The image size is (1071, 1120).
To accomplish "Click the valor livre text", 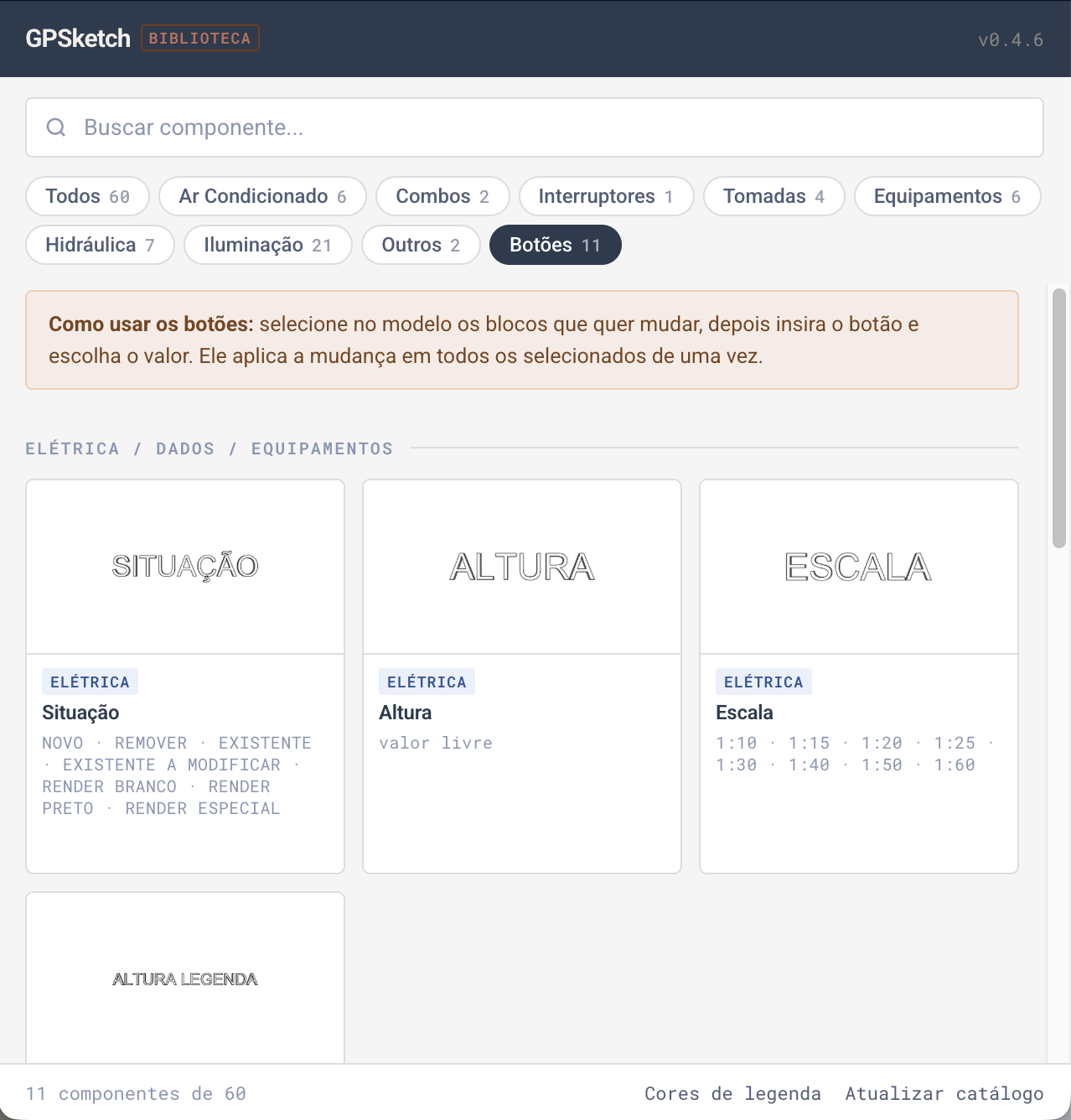I will tap(436, 743).
